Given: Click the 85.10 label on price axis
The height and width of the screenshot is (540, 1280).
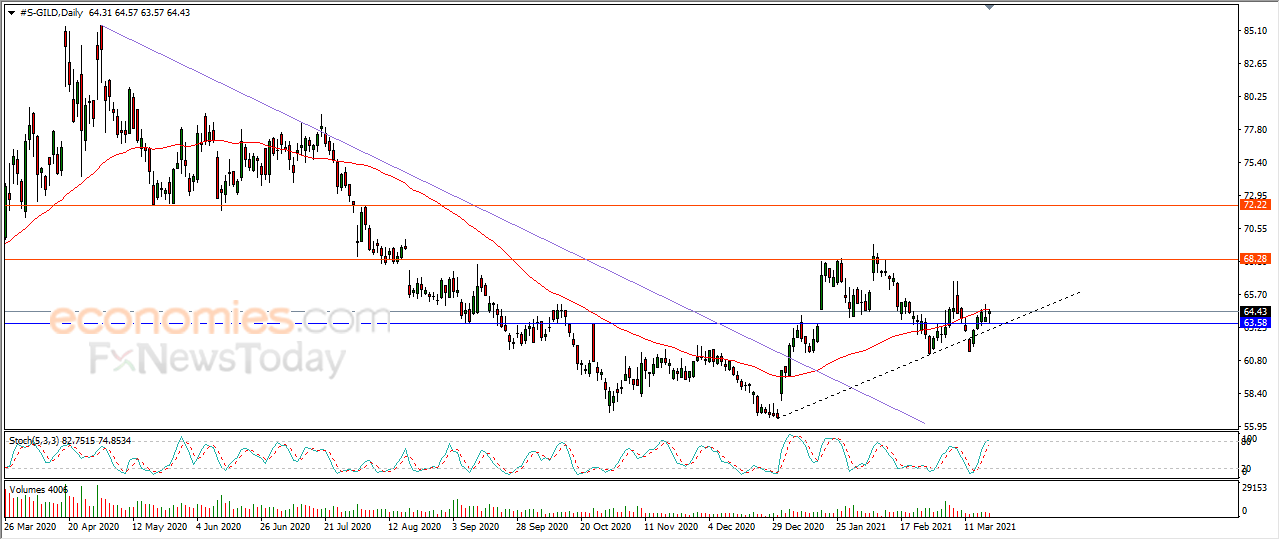Looking at the screenshot, I should pos(1256,31).
